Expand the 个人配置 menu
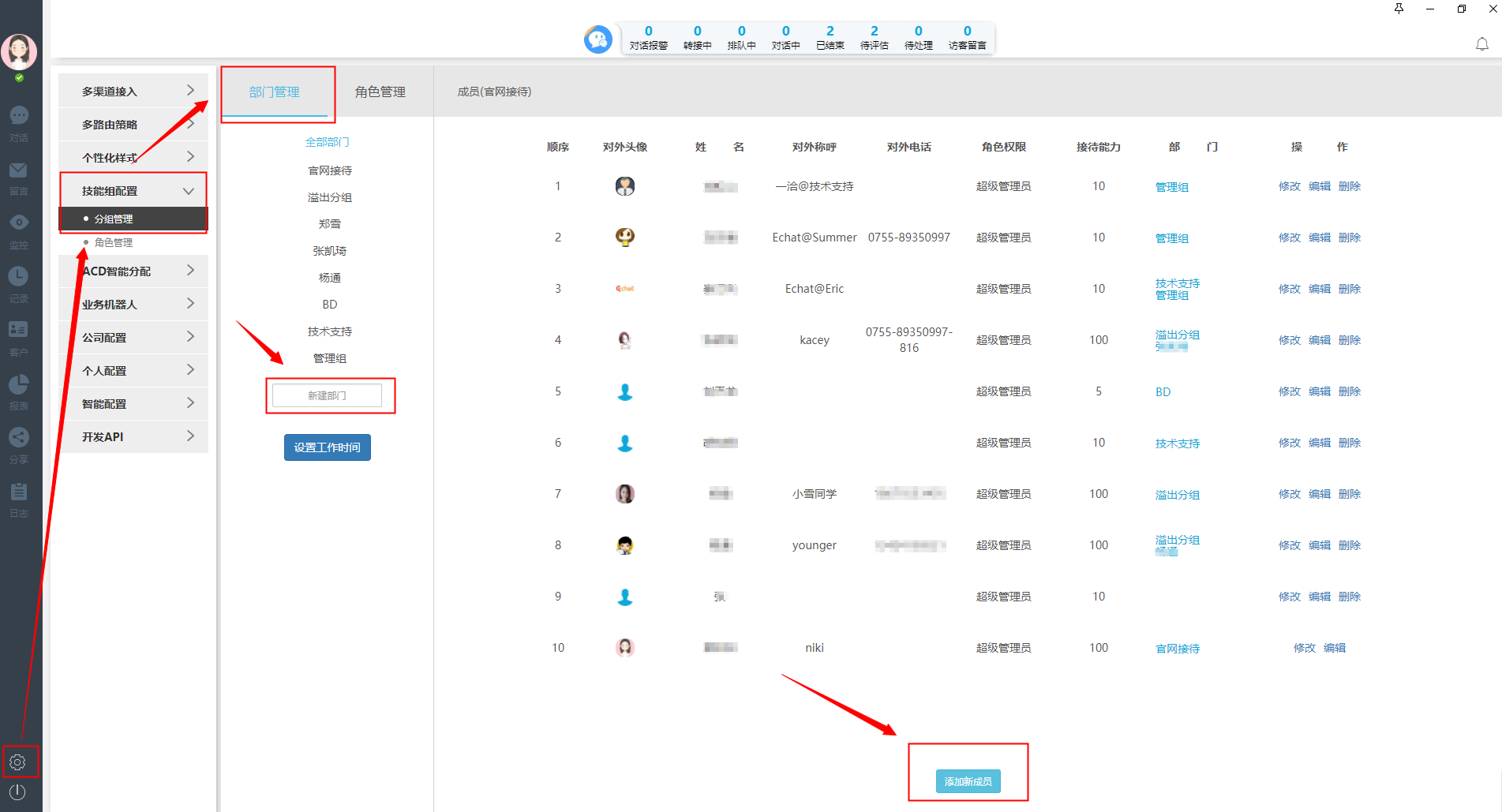Screen dimensions: 1502x812 pos(133,370)
